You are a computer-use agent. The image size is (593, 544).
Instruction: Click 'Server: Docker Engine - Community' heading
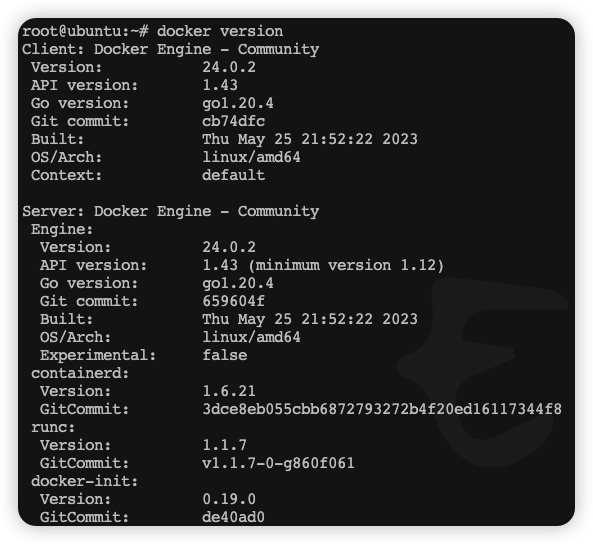click(x=171, y=211)
